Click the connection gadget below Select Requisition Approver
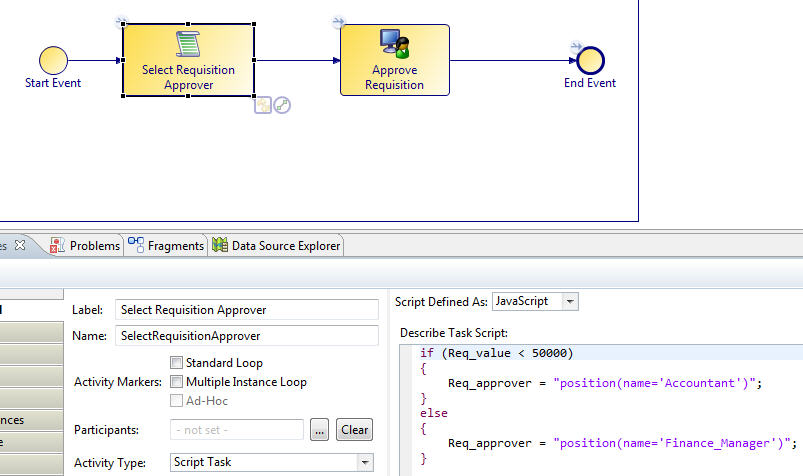Image resolution: width=803 pixels, height=476 pixels. [282, 105]
